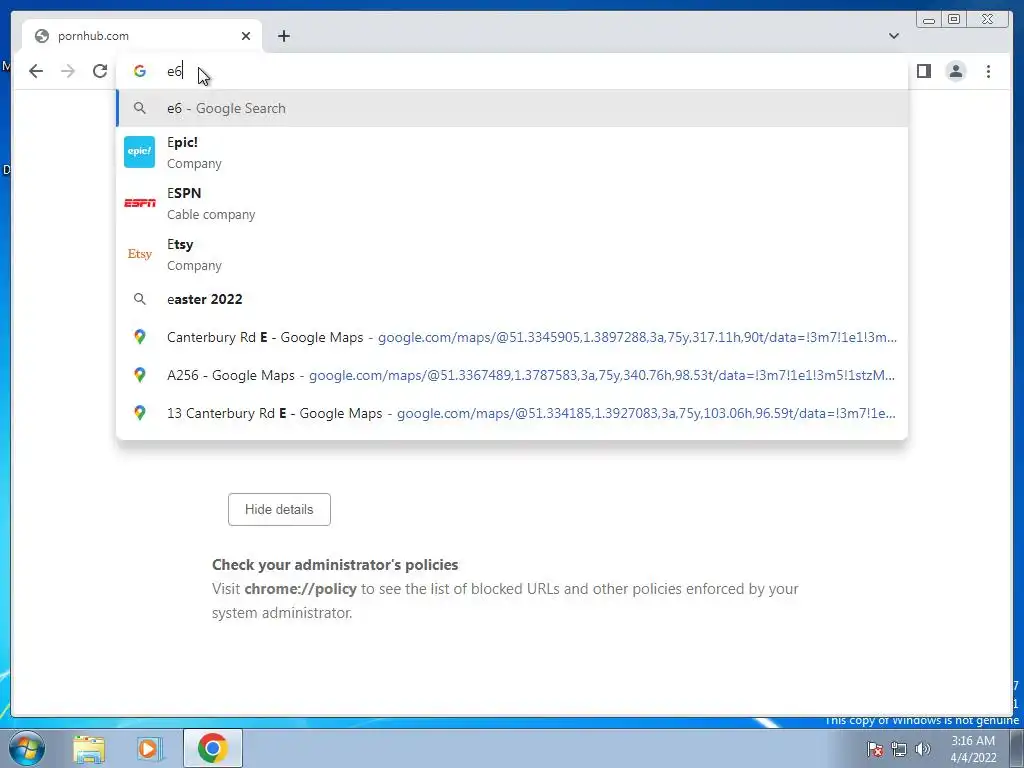Viewport: 1024px width, 768px height.
Task: Click the Hide details button
Action: 280,509
